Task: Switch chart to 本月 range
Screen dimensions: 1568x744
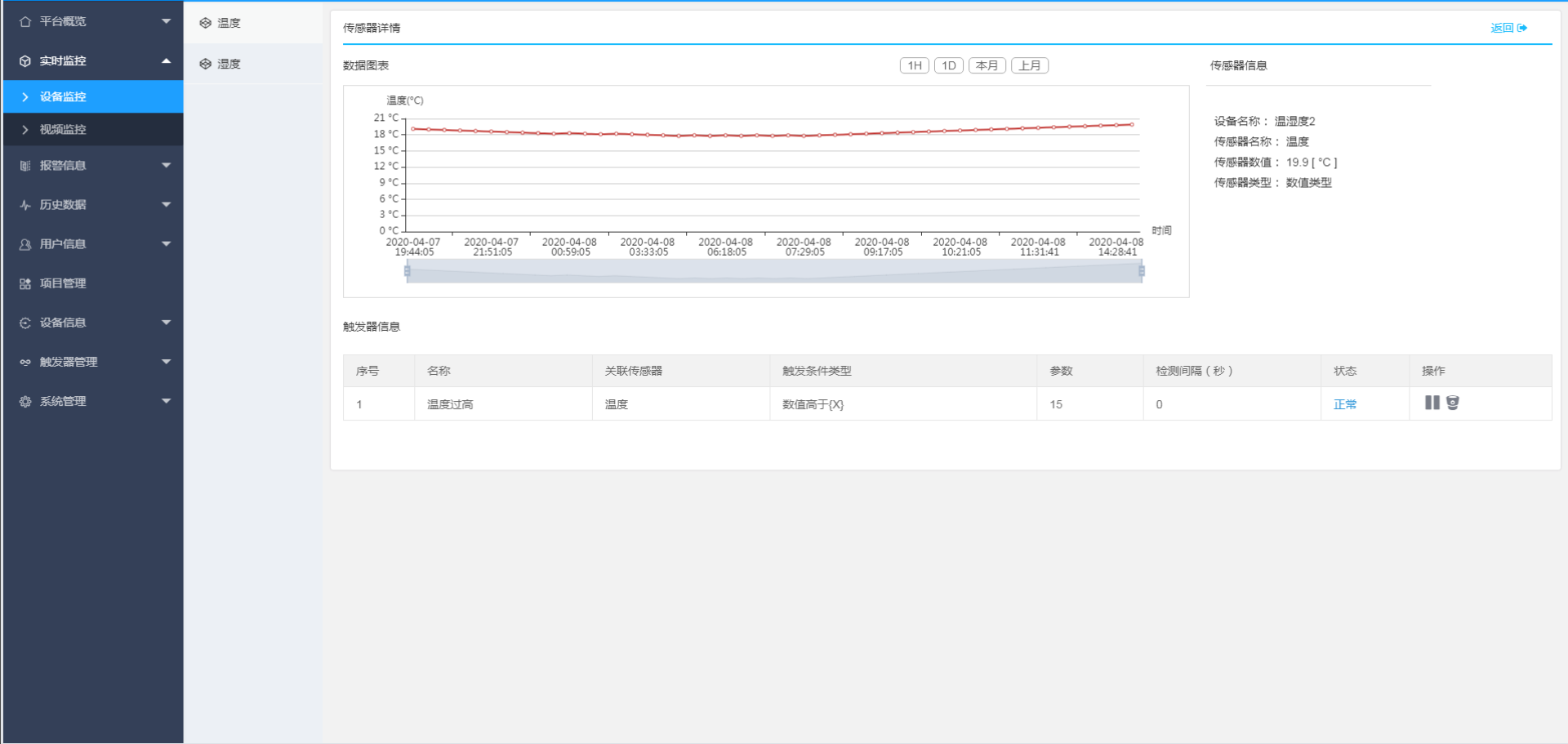Action: point(987,65)
